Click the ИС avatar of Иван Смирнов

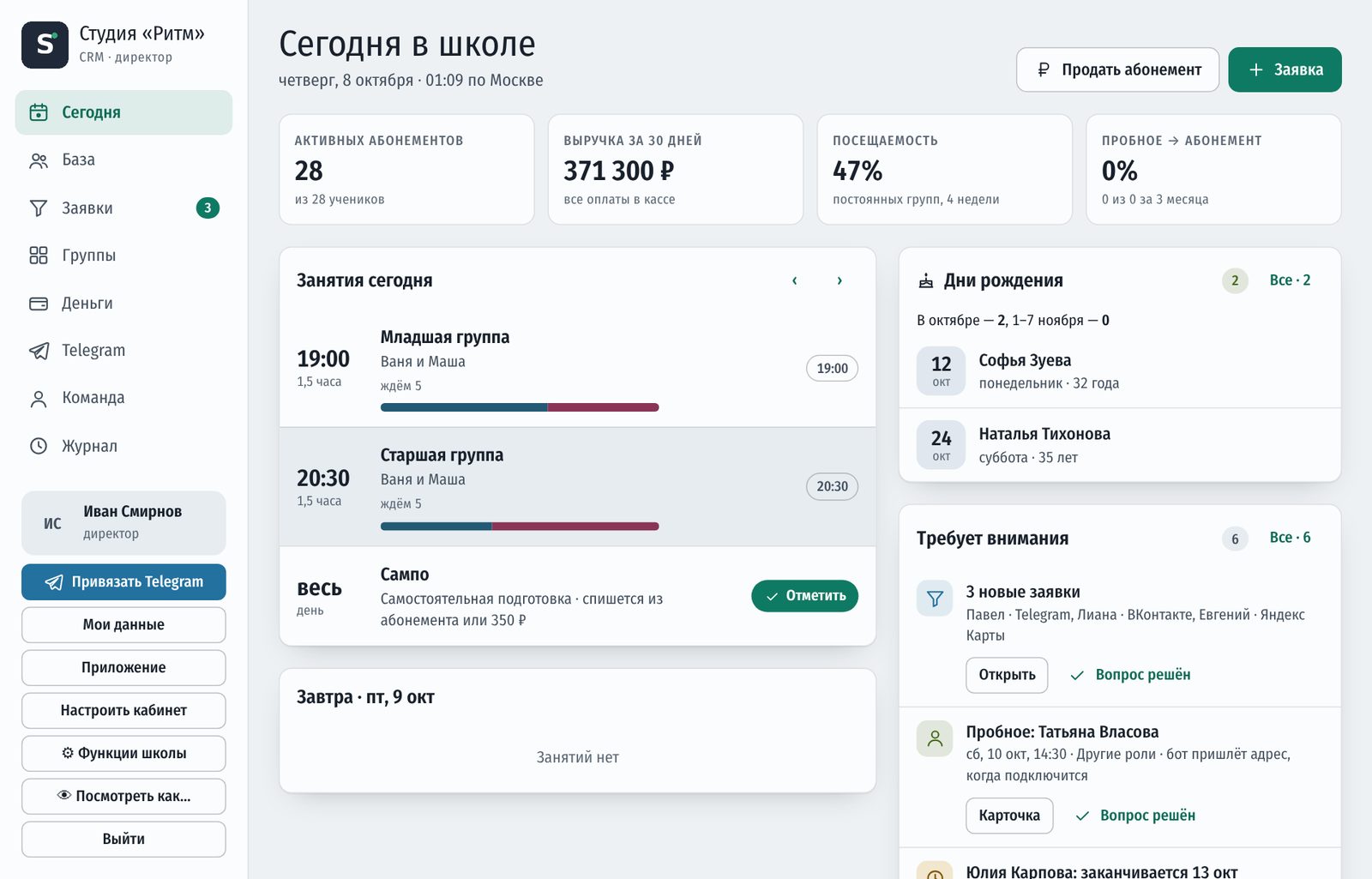pyautogui.click(x=52, y=523)
